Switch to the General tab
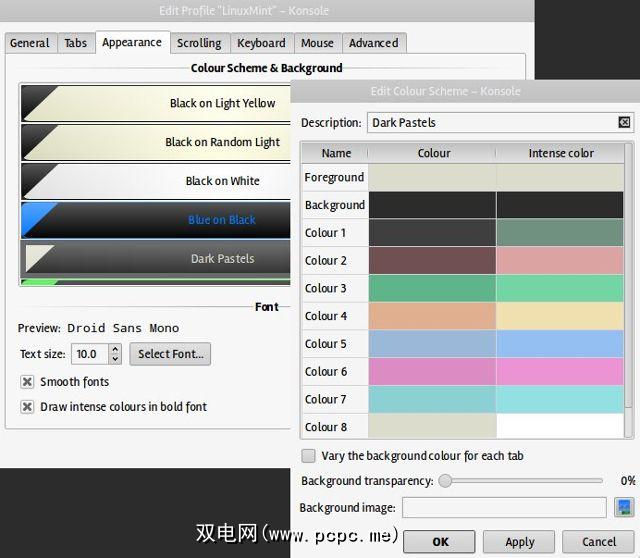The image size is (640, 558). point(30,43)
